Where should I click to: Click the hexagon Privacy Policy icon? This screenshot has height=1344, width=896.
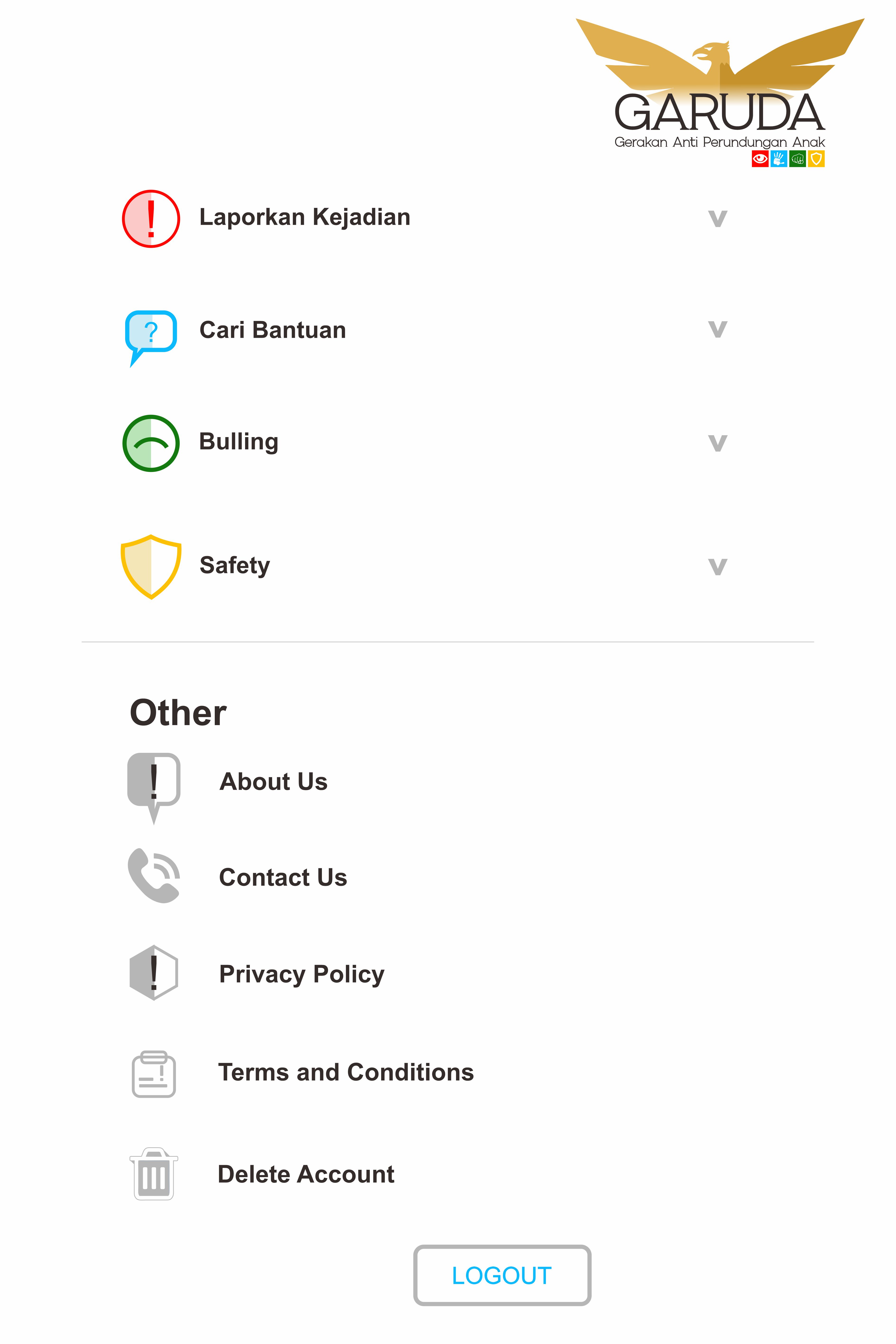154,973
